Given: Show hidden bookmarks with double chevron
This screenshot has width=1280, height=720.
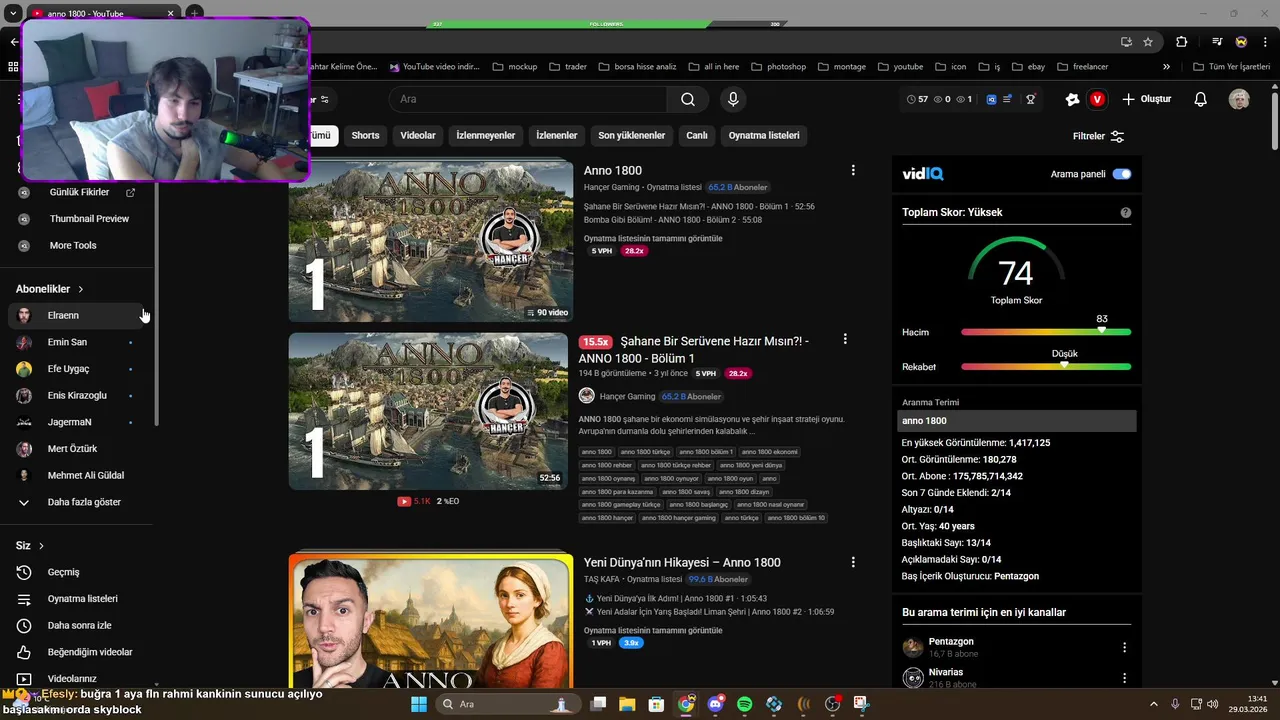Looking at the screenshot, I should tap(1166, 67).
